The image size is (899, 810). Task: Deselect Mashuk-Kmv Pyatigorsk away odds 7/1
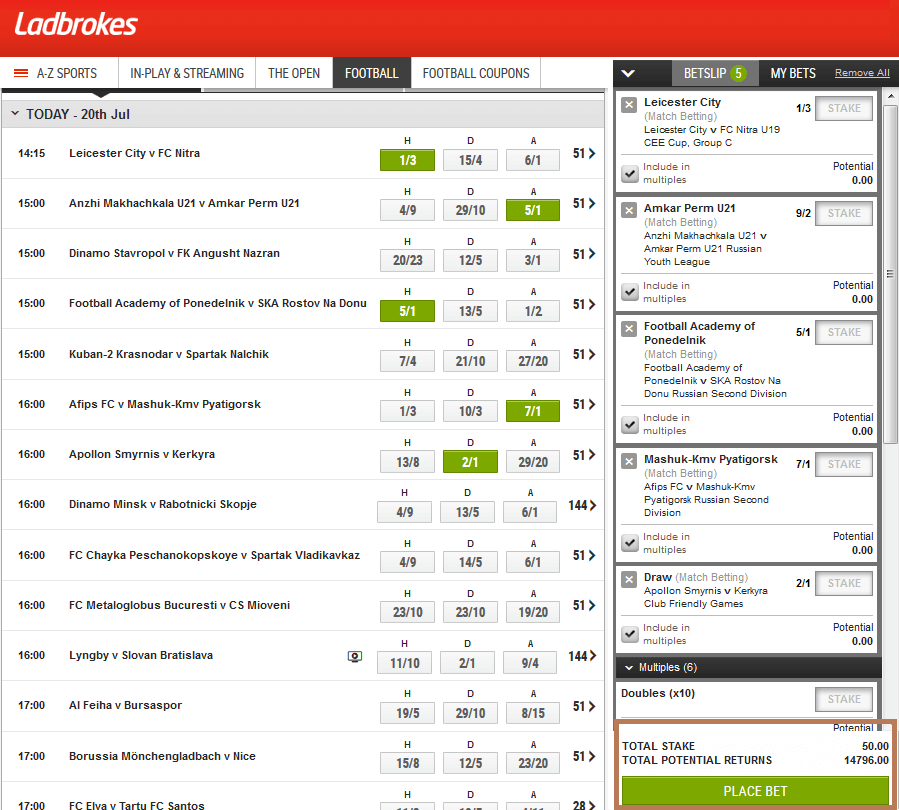pos(533,412)
